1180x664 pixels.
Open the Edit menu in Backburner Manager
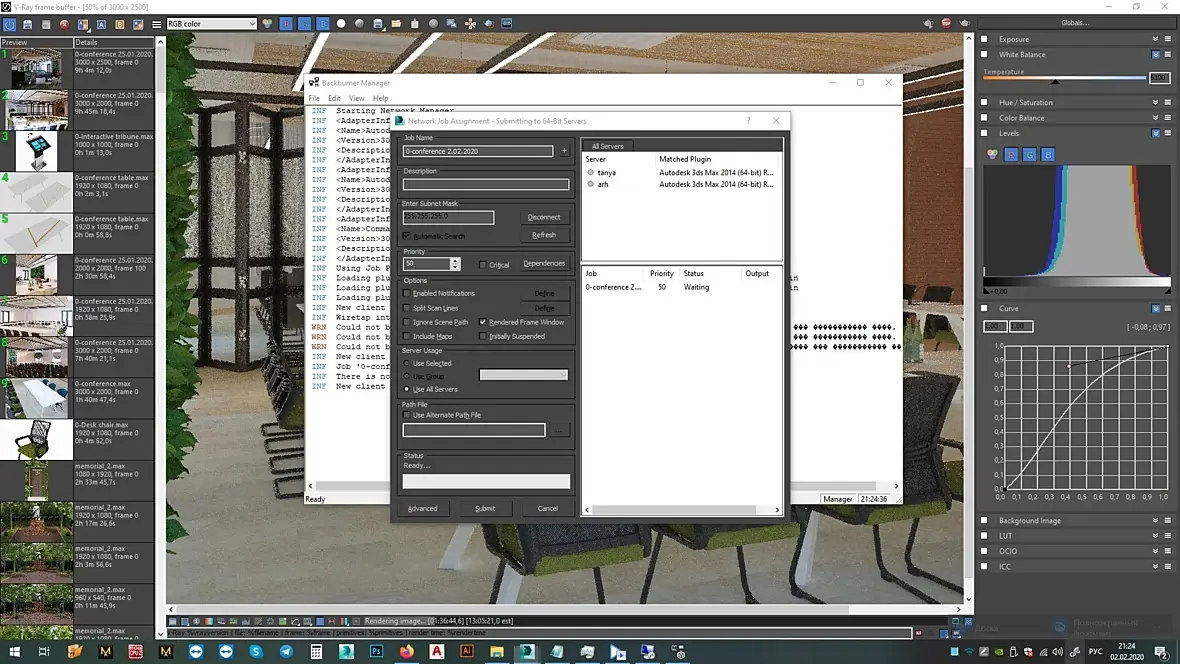(334, 98)
